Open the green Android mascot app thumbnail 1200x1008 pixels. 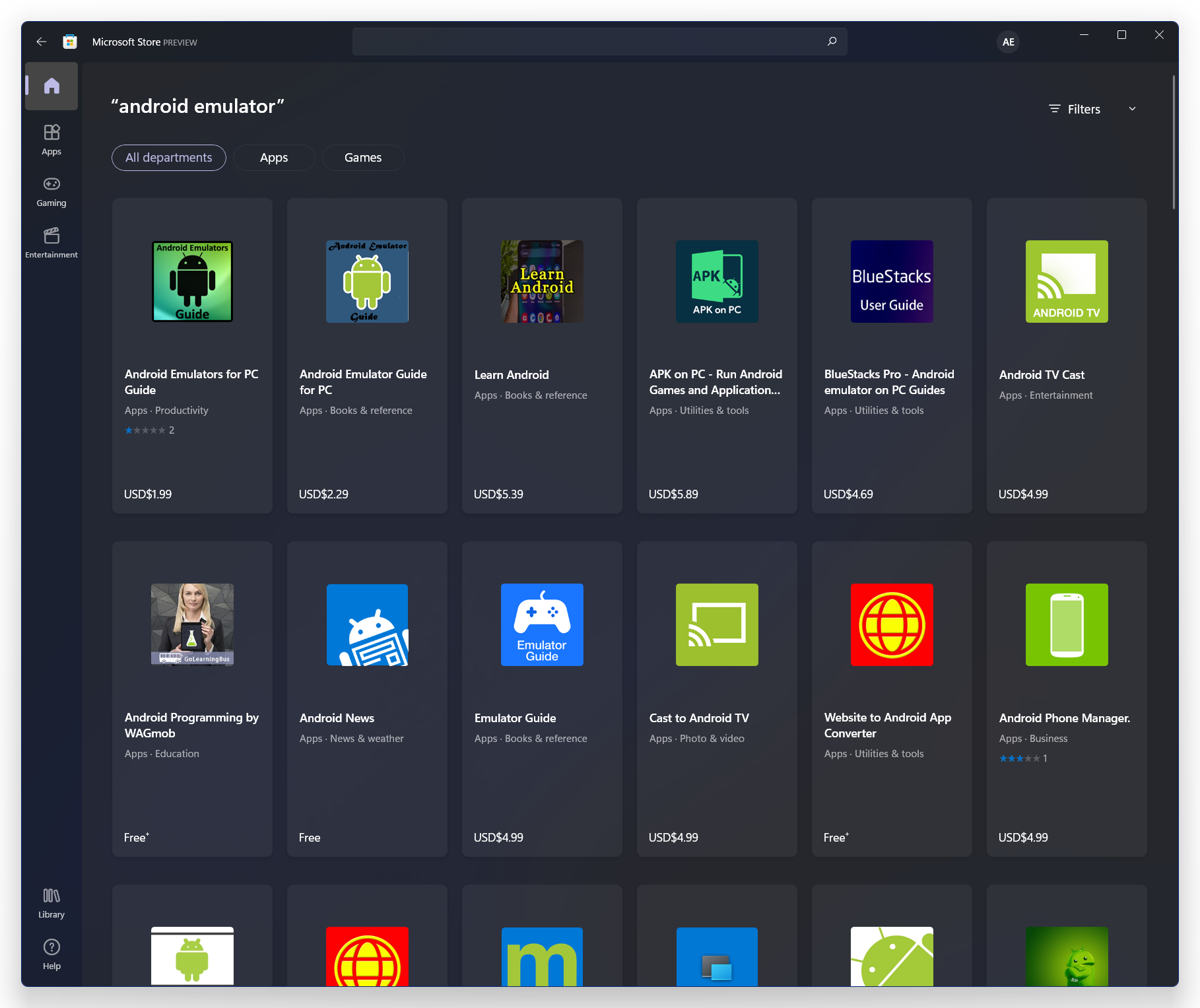pyautogui.click(x=1067, y=957)
